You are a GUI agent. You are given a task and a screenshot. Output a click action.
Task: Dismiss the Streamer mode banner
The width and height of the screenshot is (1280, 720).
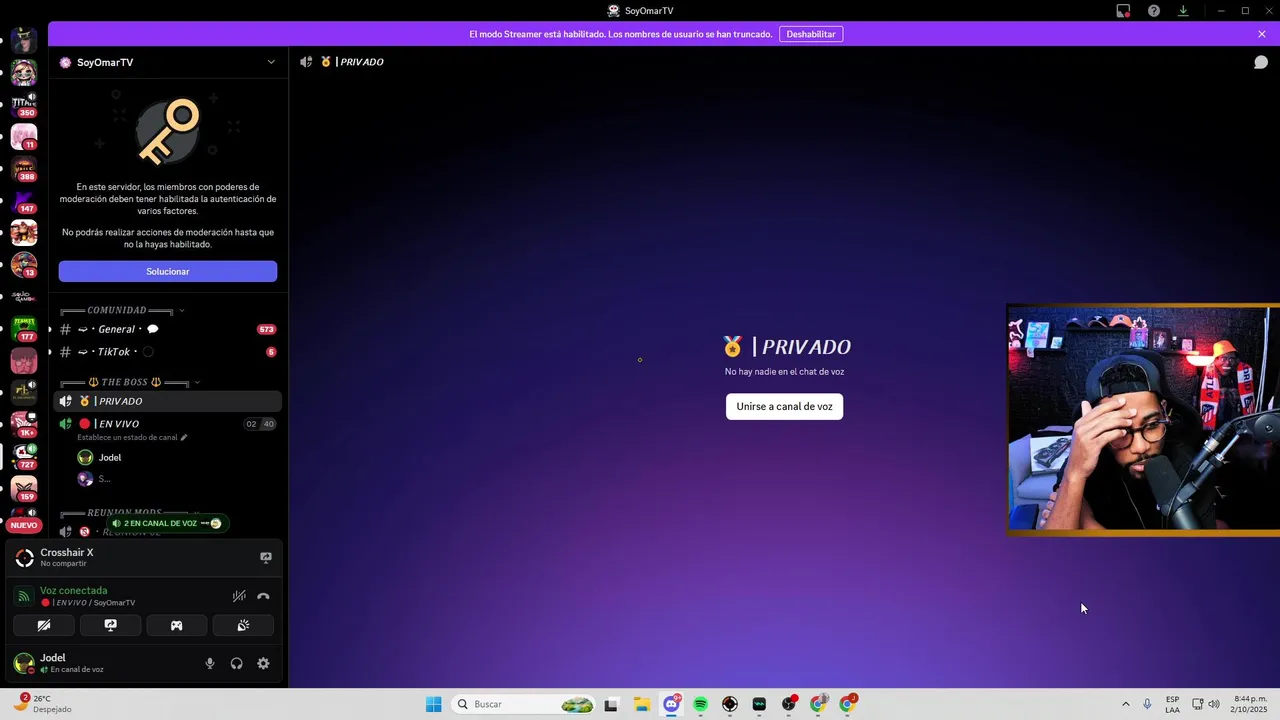coord(1262,34)
